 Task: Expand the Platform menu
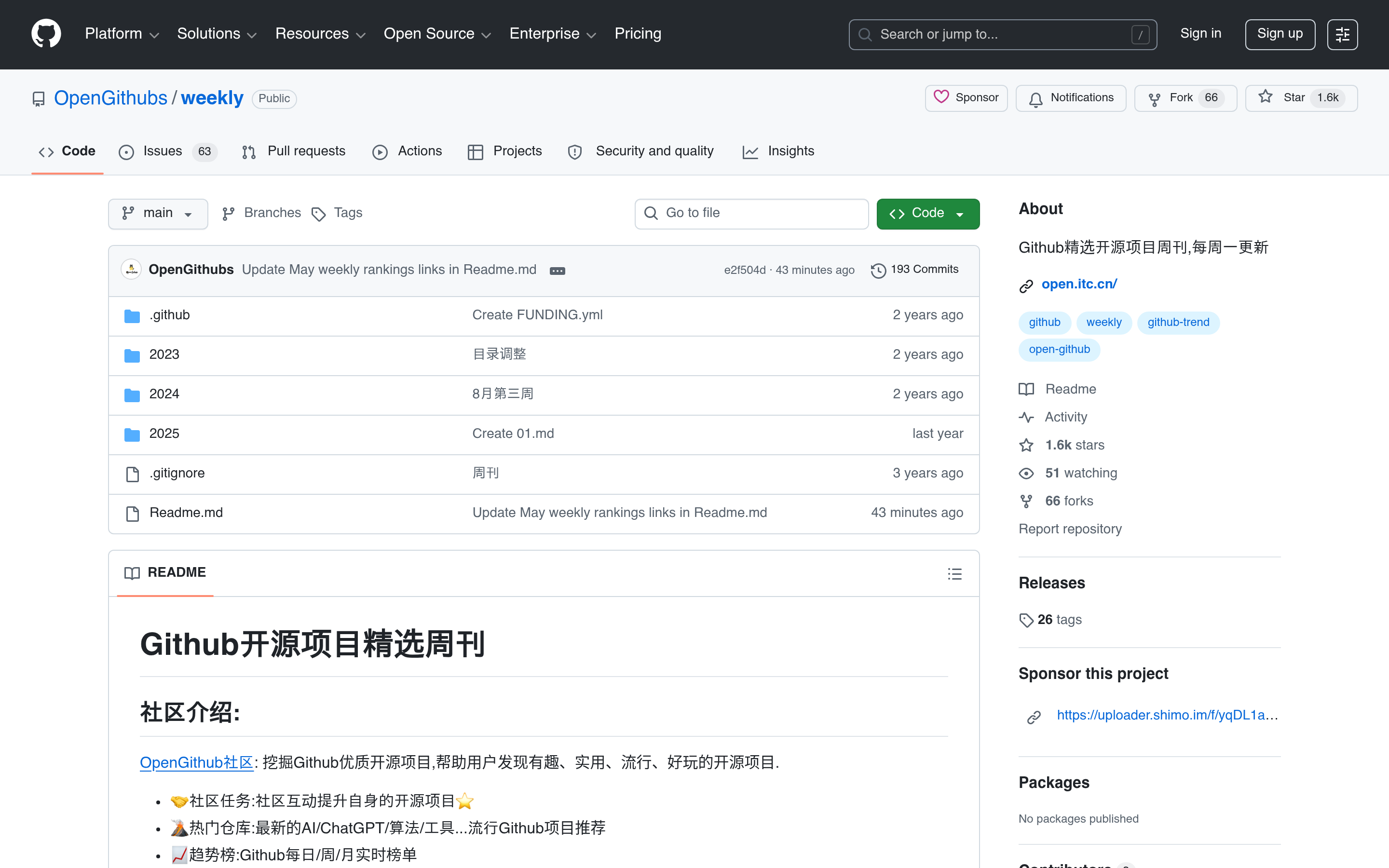122,34
